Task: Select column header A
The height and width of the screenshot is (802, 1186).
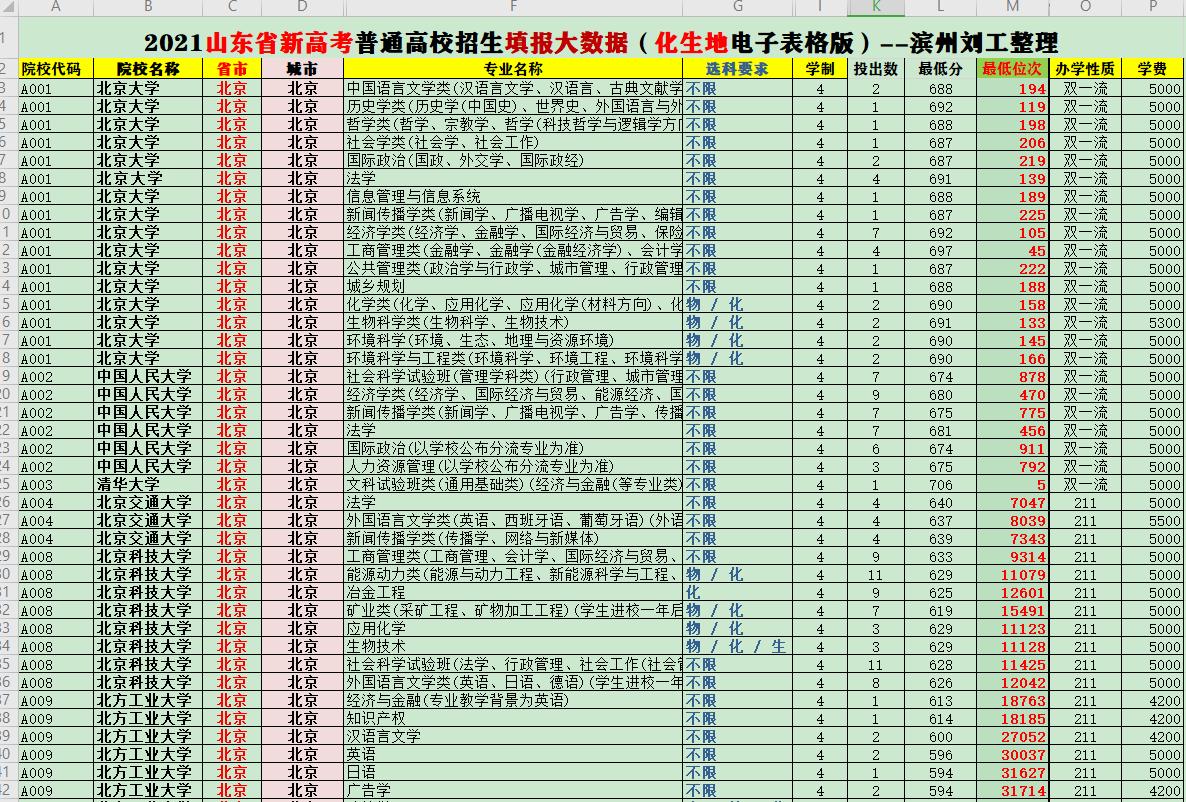Action: coord(55,8)
